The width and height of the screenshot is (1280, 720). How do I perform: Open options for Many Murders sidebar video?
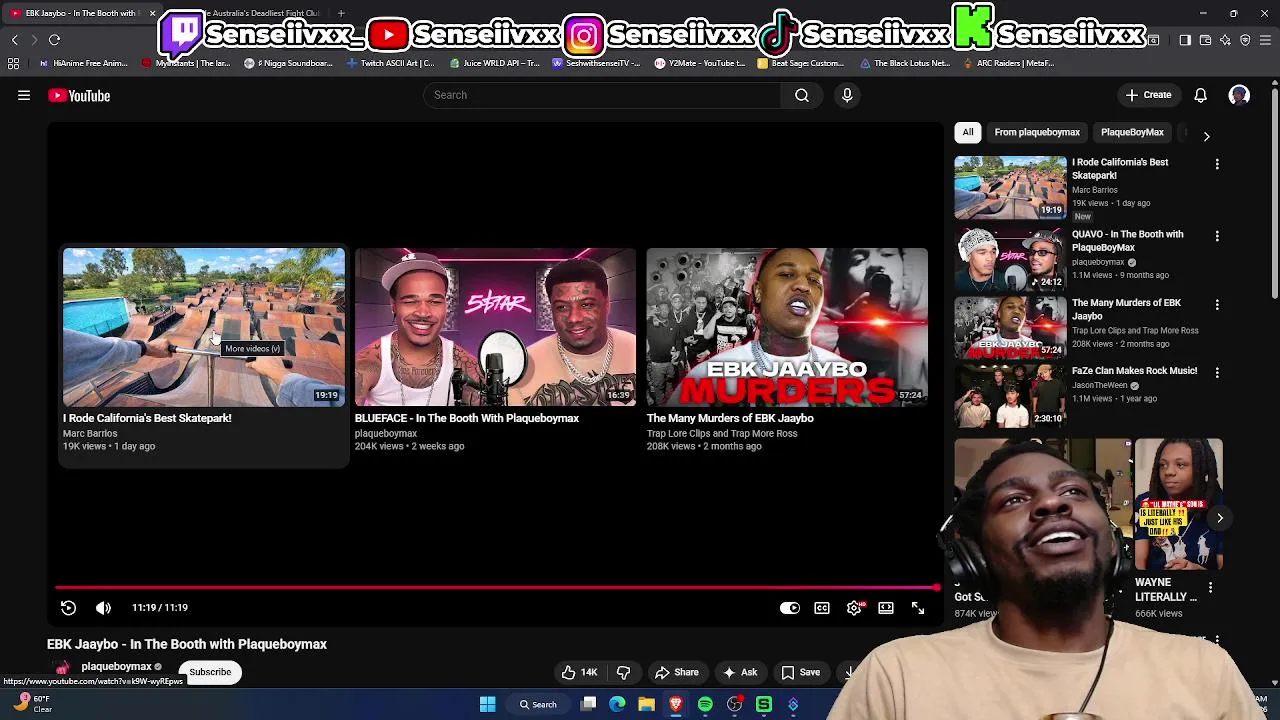pos(1217,304)
